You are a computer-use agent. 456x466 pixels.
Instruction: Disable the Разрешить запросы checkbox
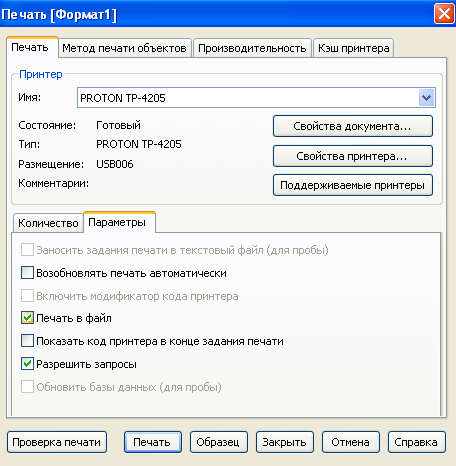click(x=27, y=364)
